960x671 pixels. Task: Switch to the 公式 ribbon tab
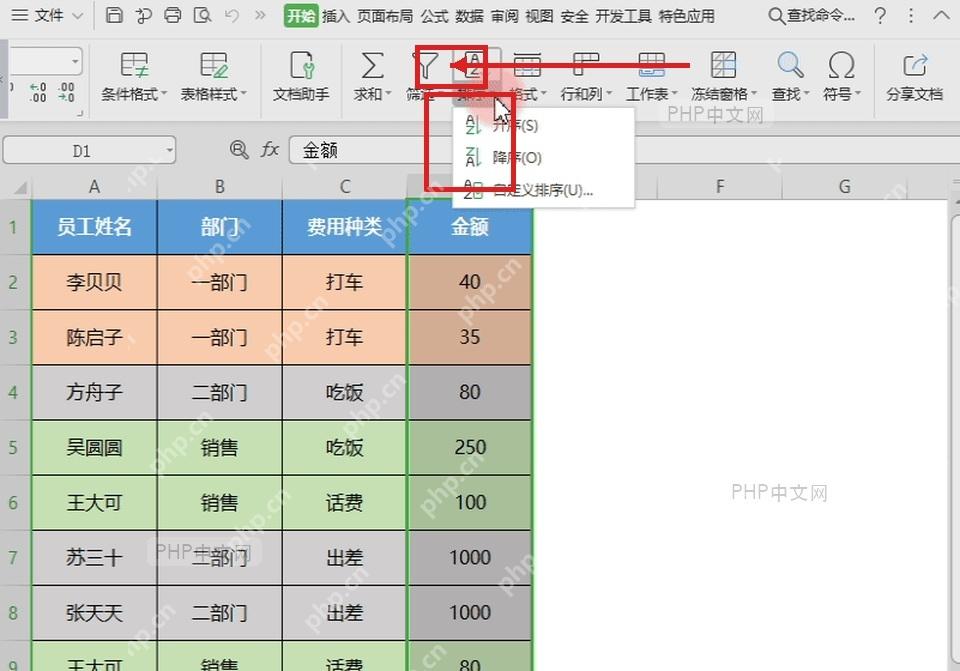coord(434,16)
